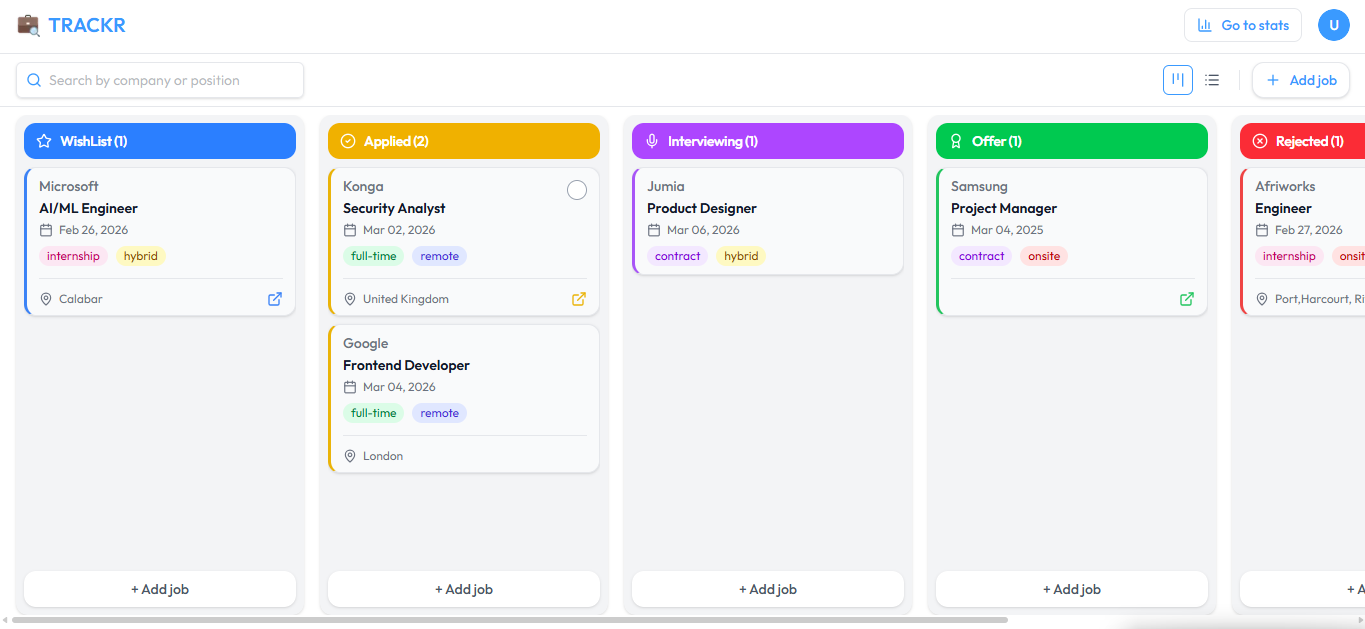Add job at bottom of Applied column
This screenshot has width=1365, height=629.
464,589
